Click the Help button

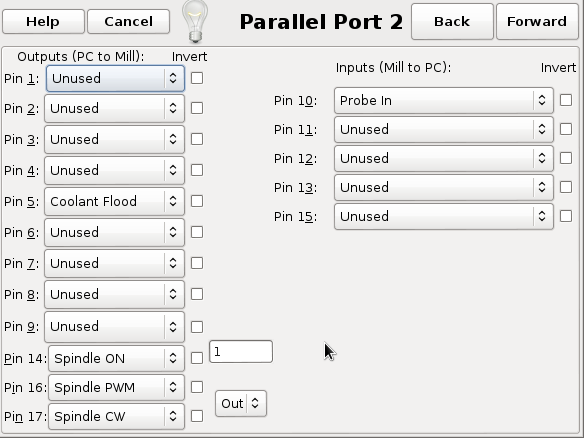click(43, 22)
